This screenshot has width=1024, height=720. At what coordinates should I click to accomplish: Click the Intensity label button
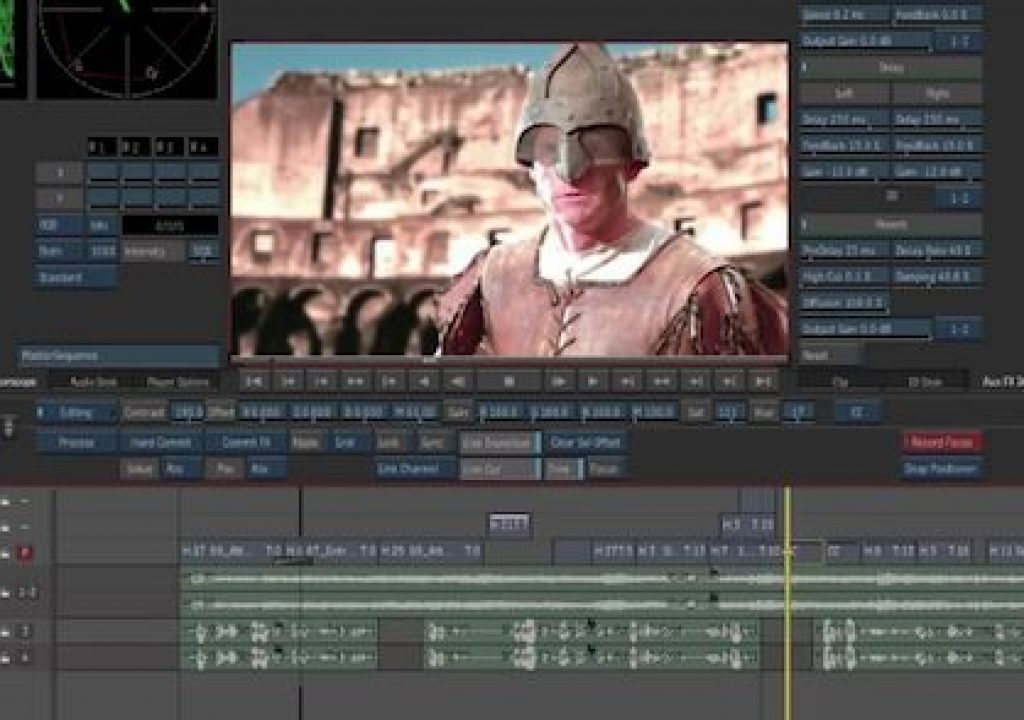coord(153,251)
